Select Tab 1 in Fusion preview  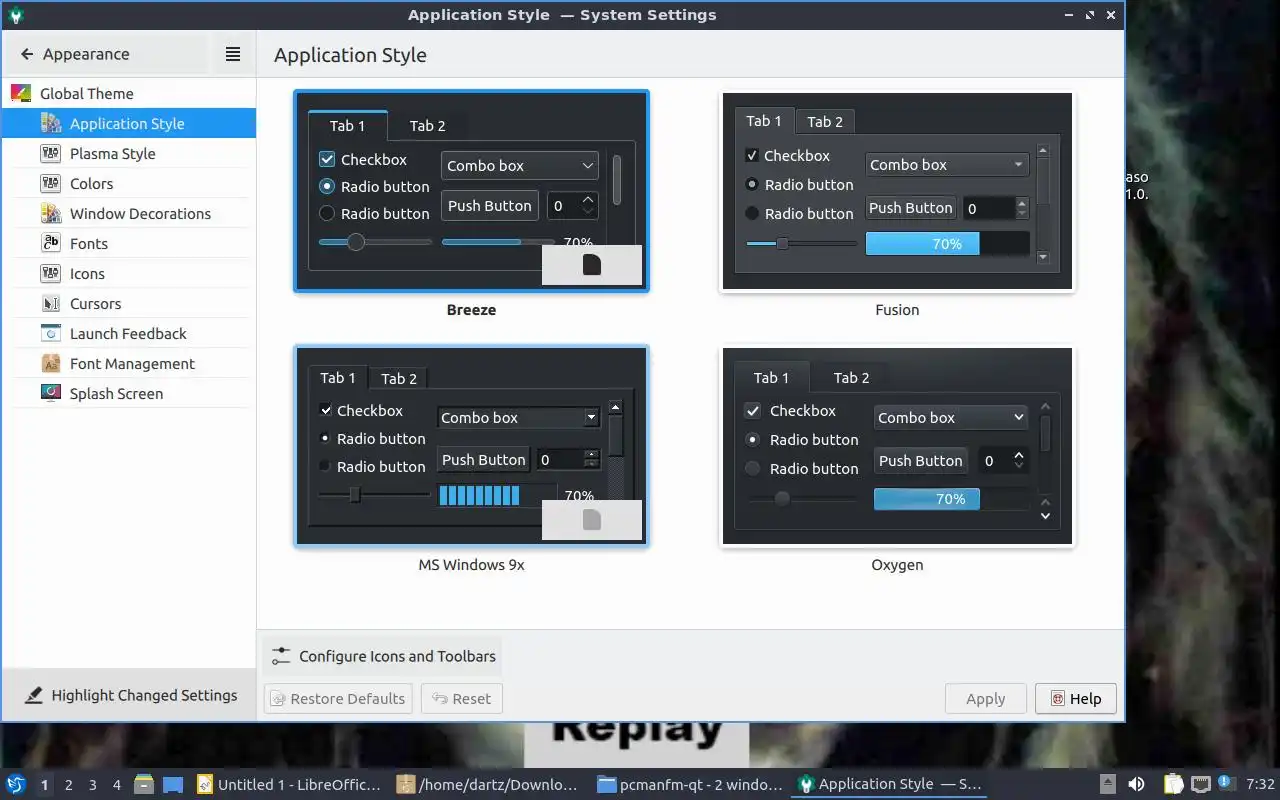click(x=764, y=121)
